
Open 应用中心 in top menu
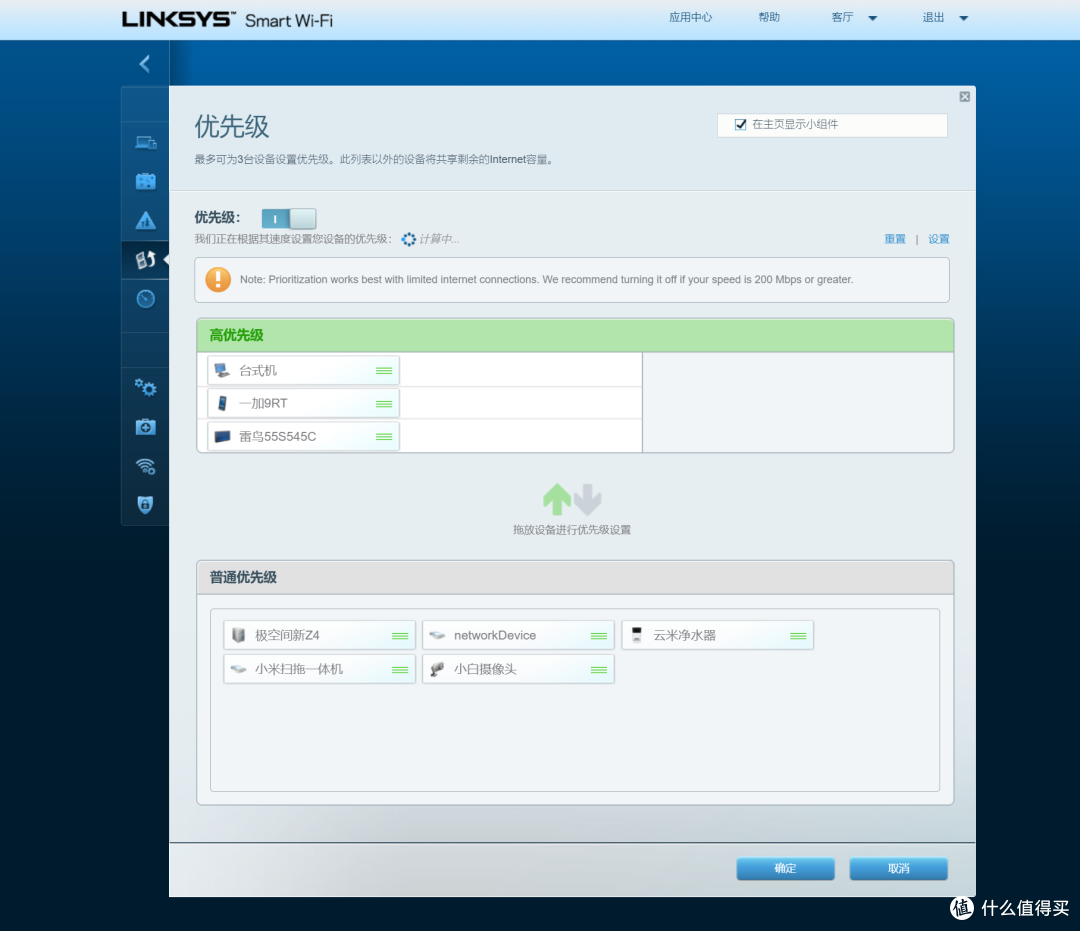pyautogui.click(x=690, y=17)
